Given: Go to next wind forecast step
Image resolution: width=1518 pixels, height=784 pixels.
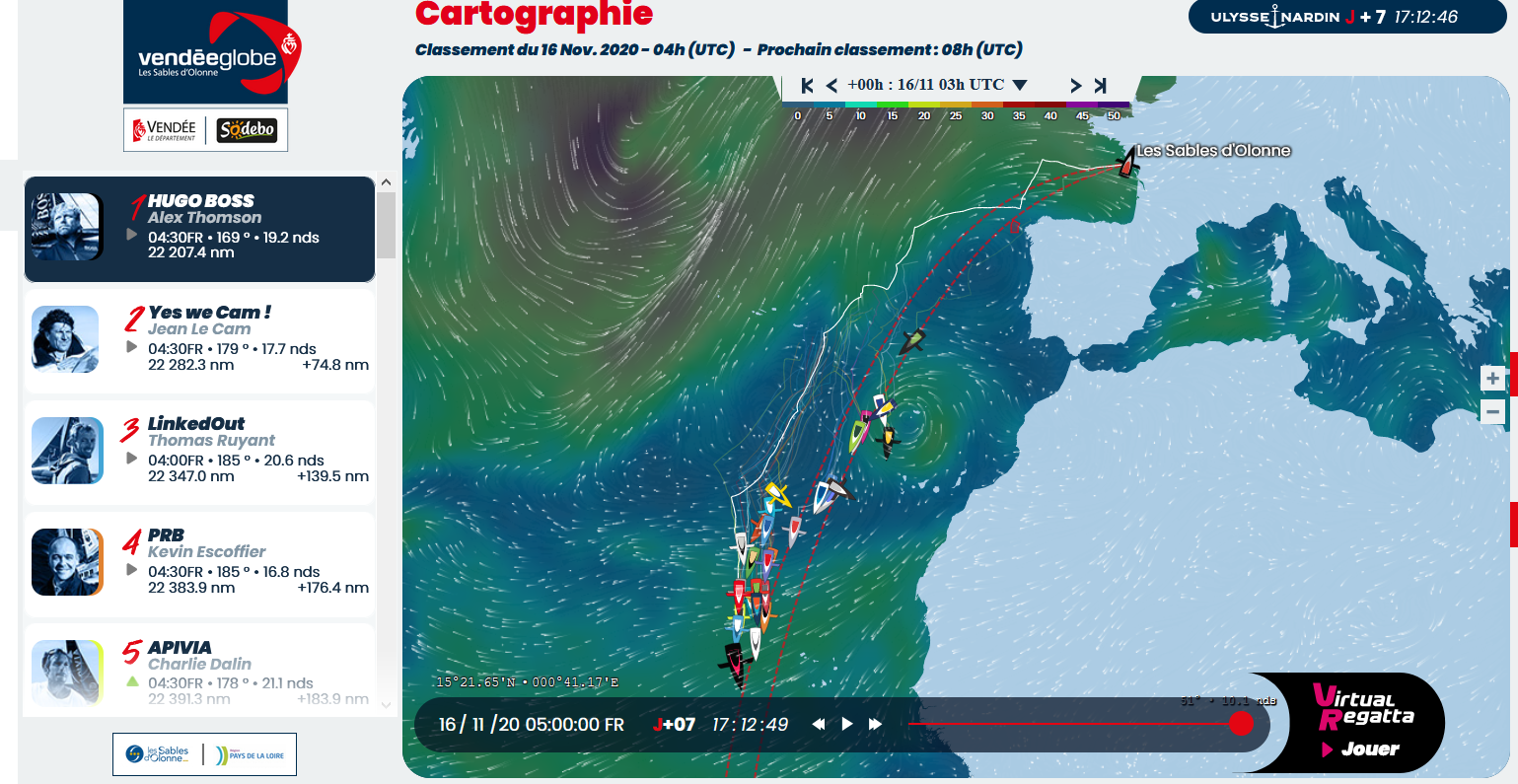Looking at the screenshot, I should coord(1075,86).
